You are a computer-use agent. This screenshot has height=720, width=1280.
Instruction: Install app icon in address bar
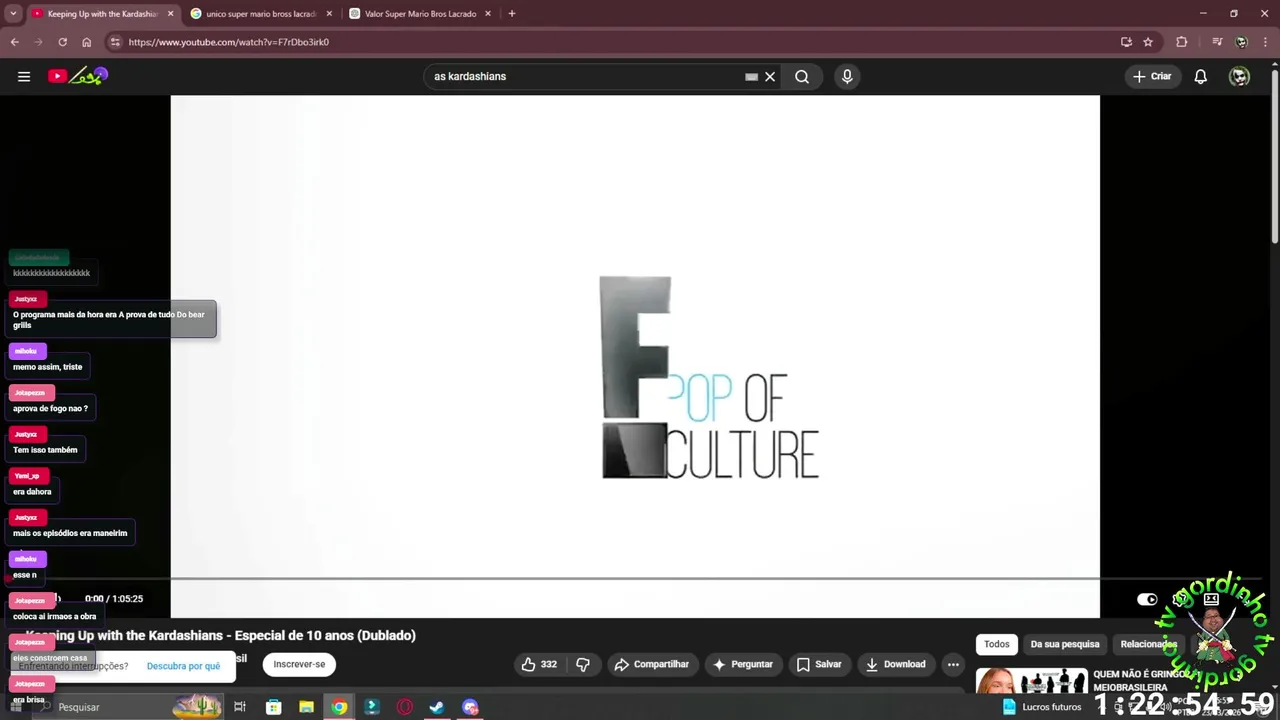pos(1126,42)
